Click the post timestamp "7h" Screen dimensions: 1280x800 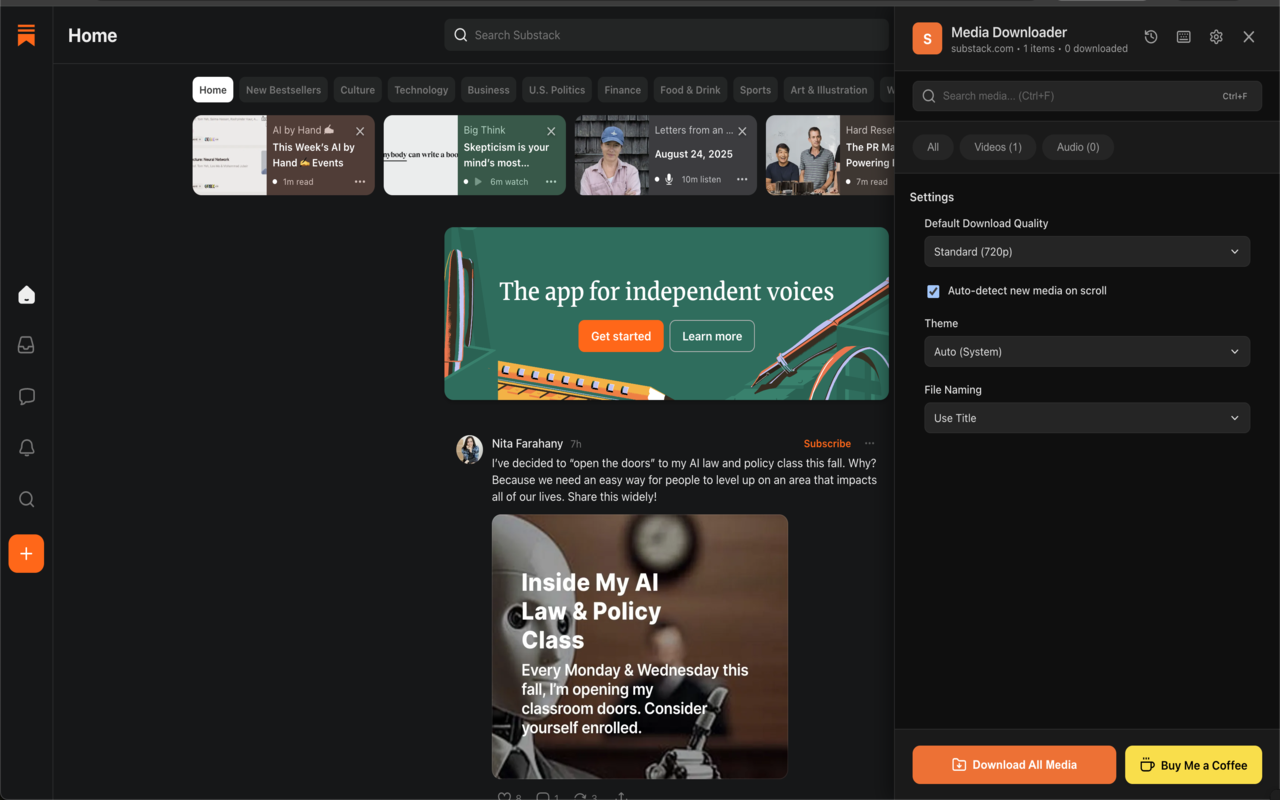tap(576, 444)
